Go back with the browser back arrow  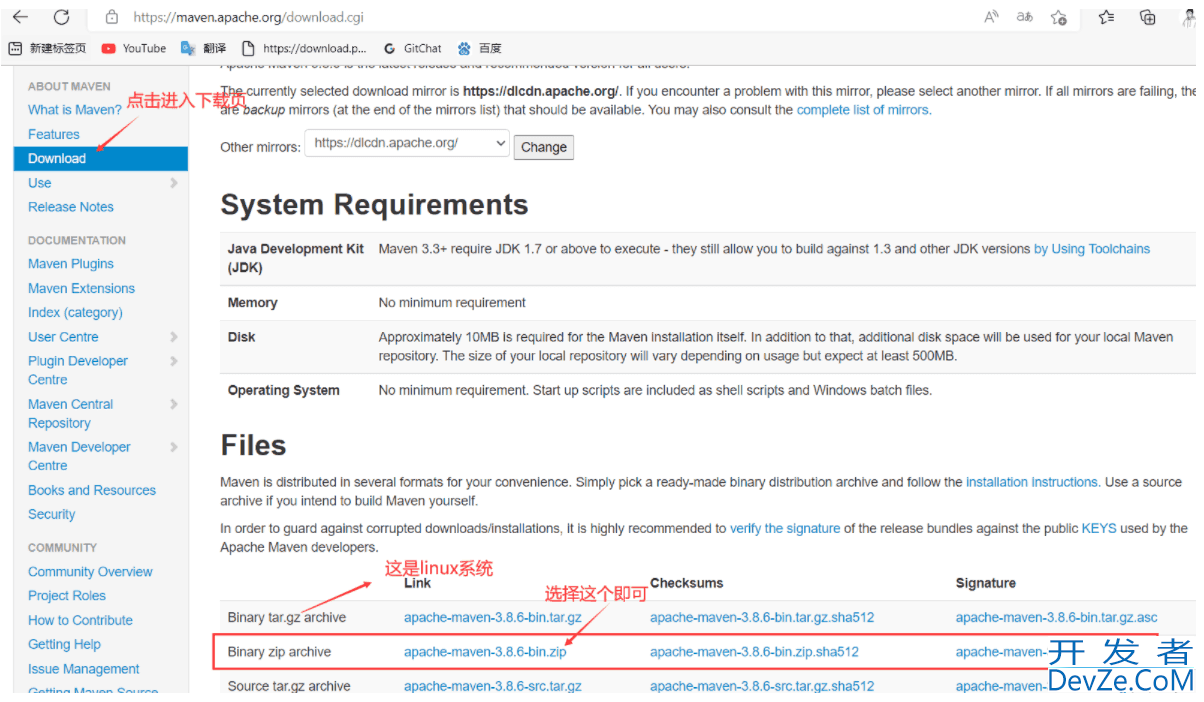click(x=20, y=17)
